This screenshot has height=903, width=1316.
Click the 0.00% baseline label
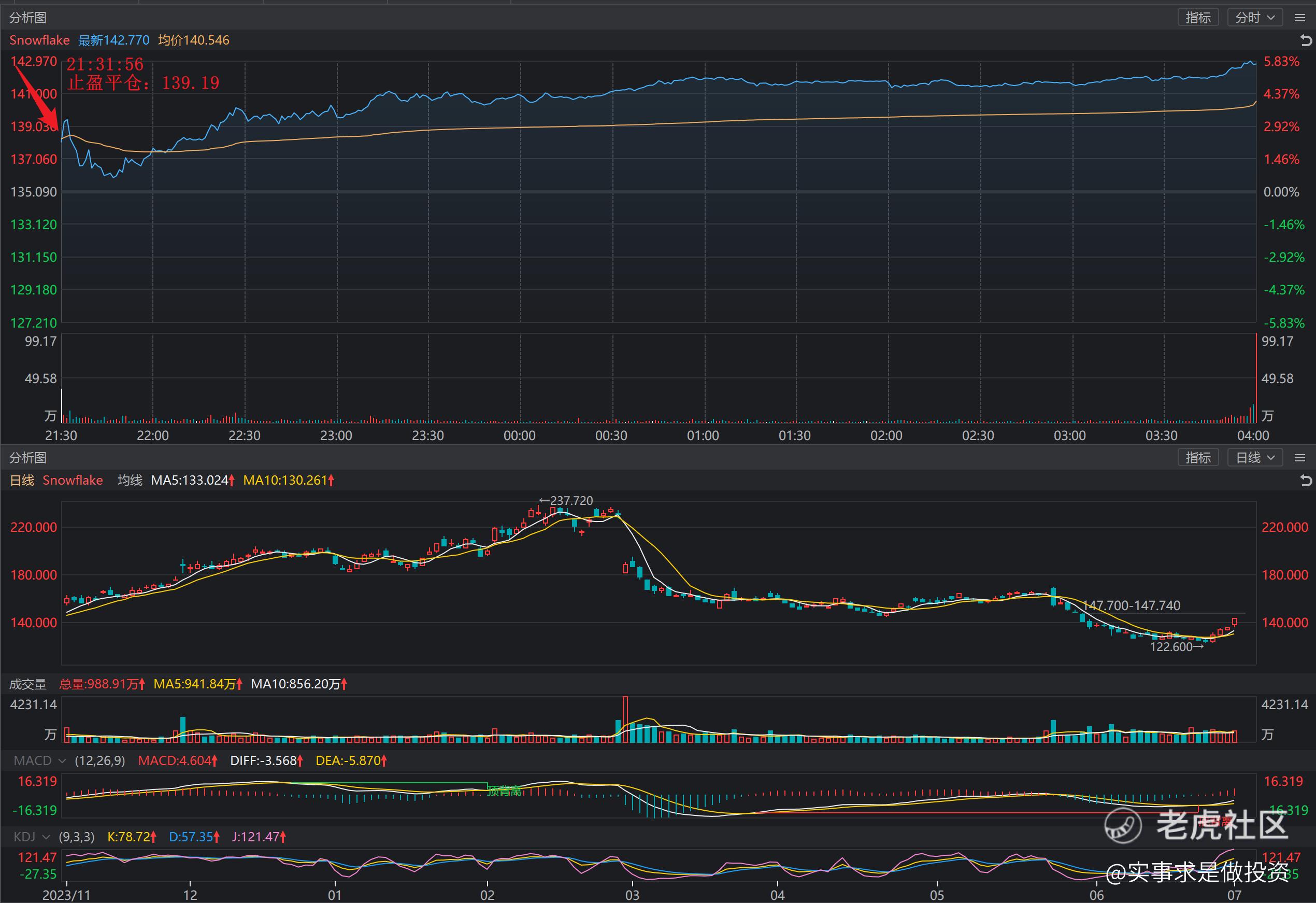click(x=1281, y=191)
